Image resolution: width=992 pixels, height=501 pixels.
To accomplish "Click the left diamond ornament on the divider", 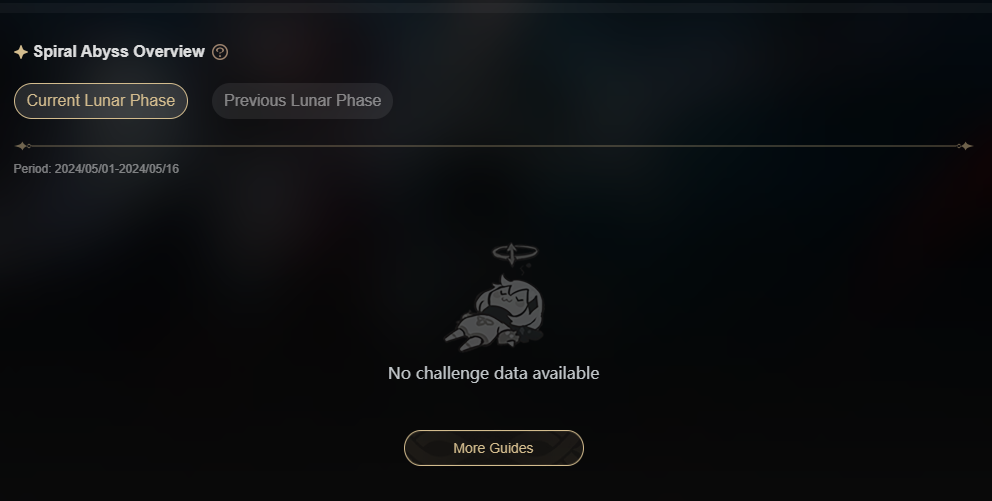I will pos(22,146).
